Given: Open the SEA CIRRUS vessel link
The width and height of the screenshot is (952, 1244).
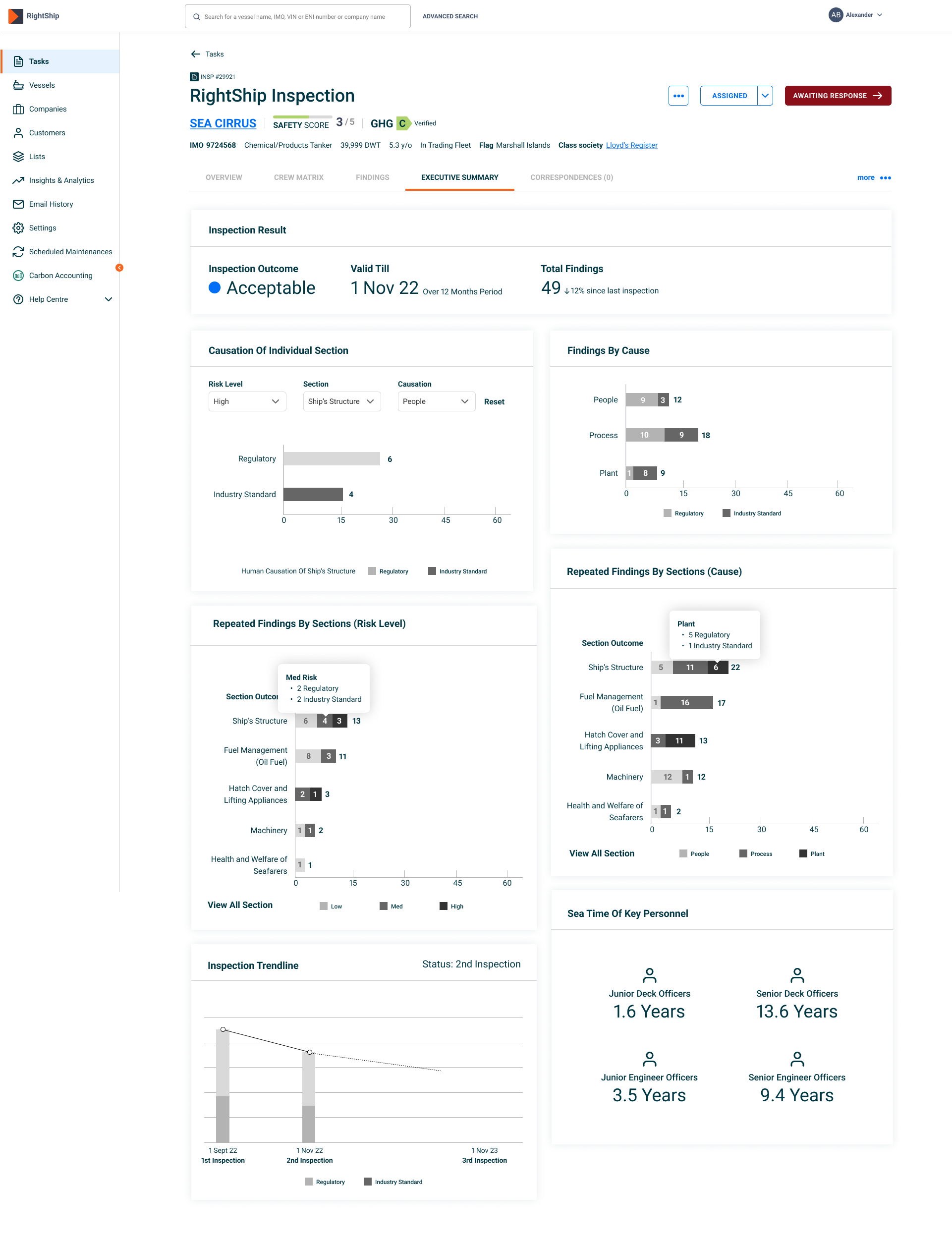Looking at the screenshot, I should coord(223,123).
